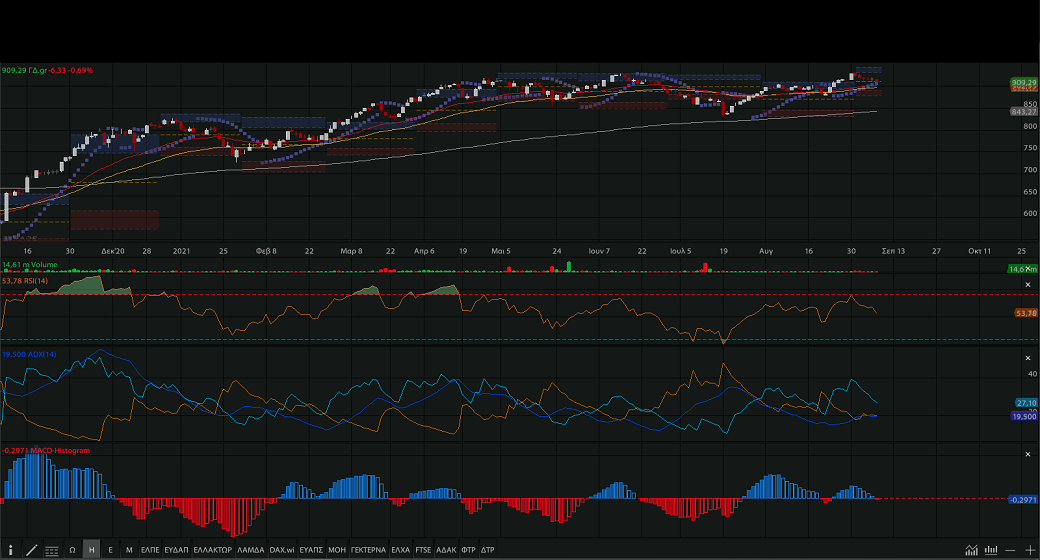Open the ΕΛΛΑΚΤΩΡ symbol tab
Viewport: 1040px width, 560px height.
coord(212,550)
